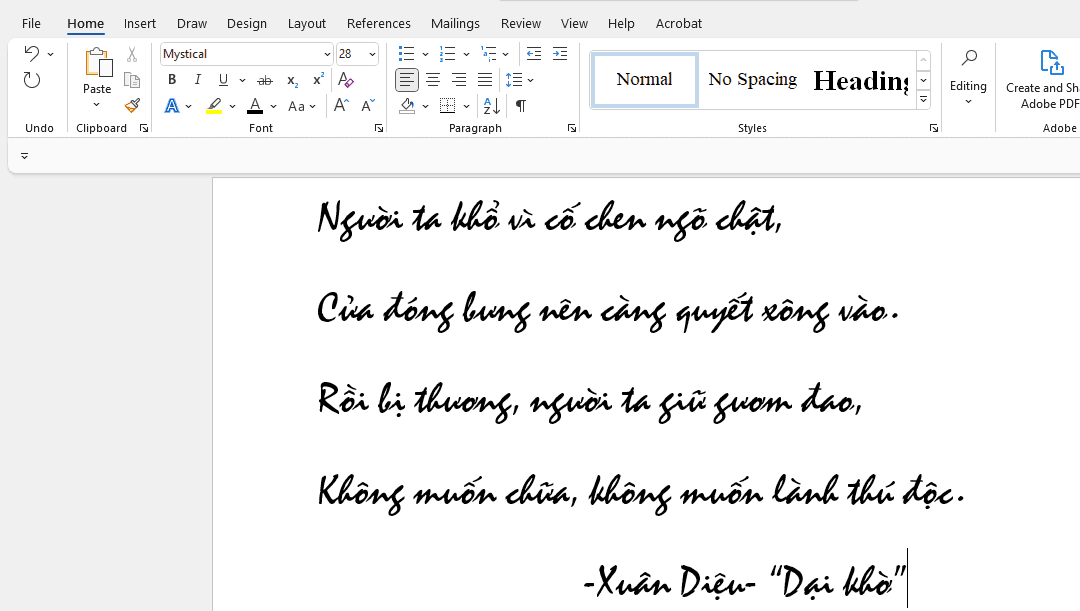Image resolution: width=1080 pixels, height=611 pixels.
Task: Toggle Bold formatting
Action: pos(172,80)
